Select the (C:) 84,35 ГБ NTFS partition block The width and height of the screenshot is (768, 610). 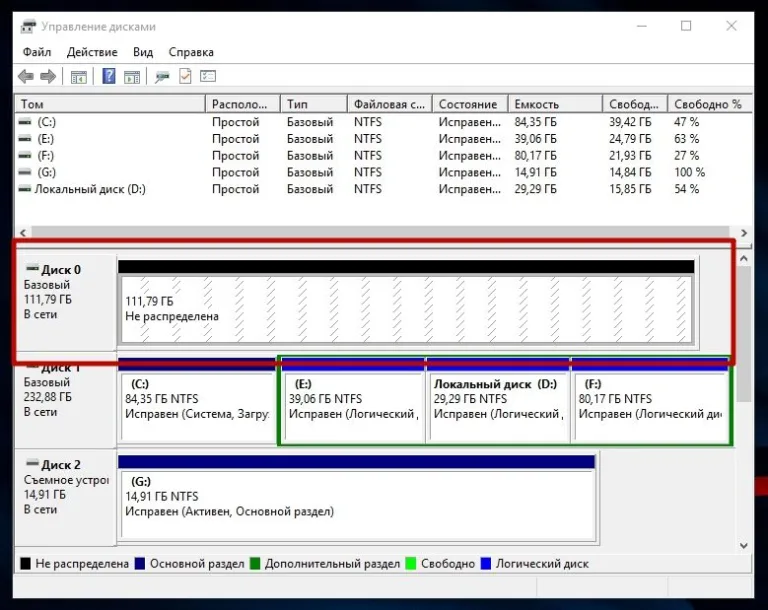[197, 406]
